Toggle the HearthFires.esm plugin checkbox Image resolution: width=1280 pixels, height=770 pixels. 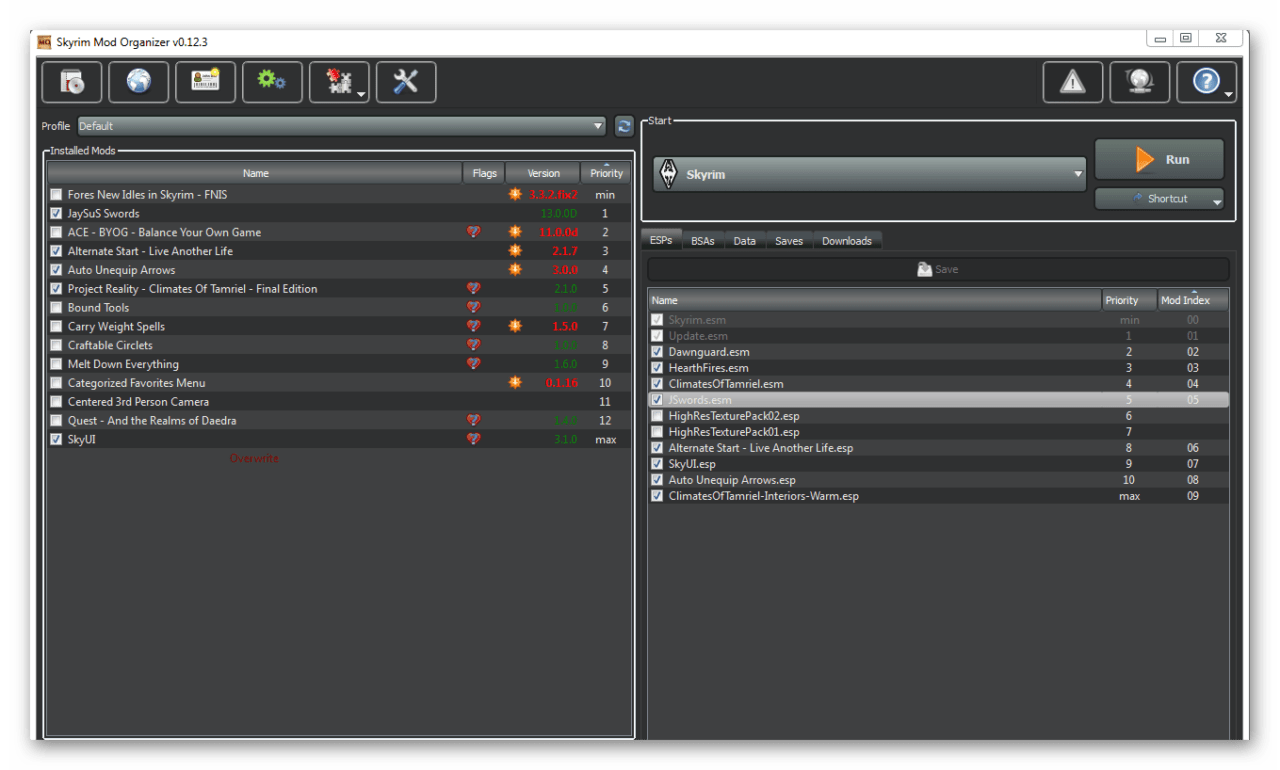point(657,368)
